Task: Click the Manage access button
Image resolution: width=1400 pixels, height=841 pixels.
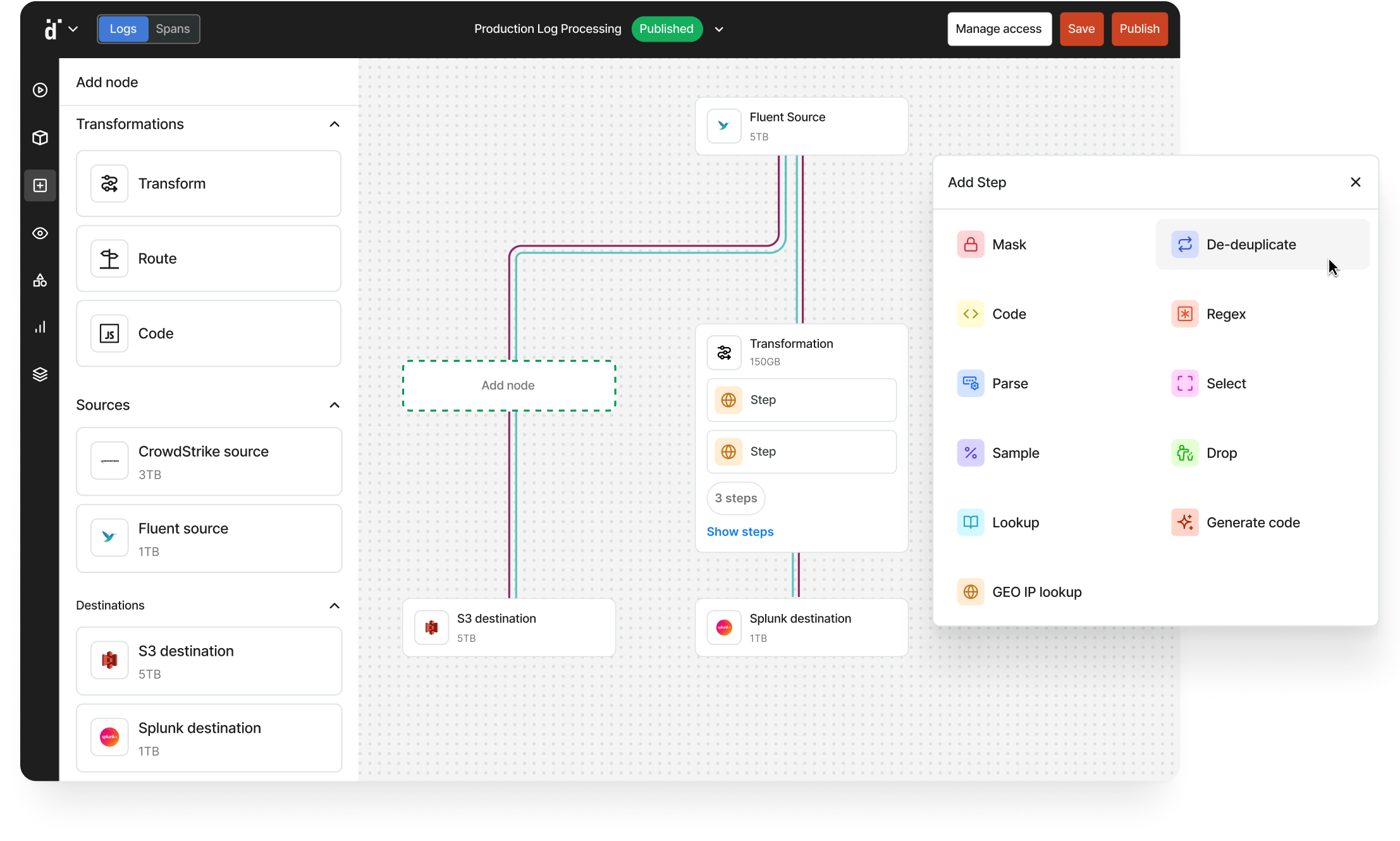Action: (x=998, y=29)
